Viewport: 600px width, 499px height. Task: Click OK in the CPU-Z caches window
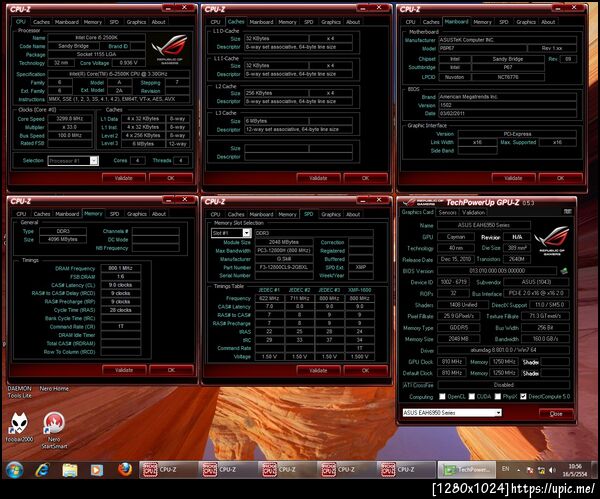(x=365, y=178)
